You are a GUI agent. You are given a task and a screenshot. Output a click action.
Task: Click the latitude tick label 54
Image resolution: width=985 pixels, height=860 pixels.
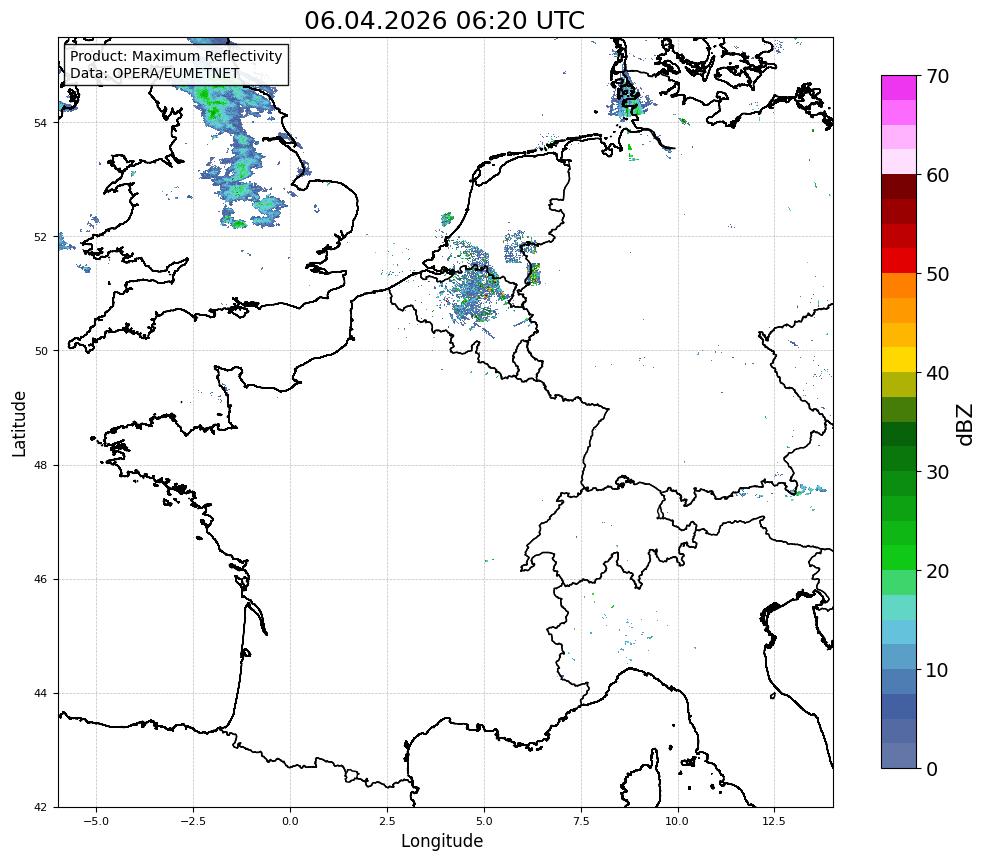click(x=40, y=123)
